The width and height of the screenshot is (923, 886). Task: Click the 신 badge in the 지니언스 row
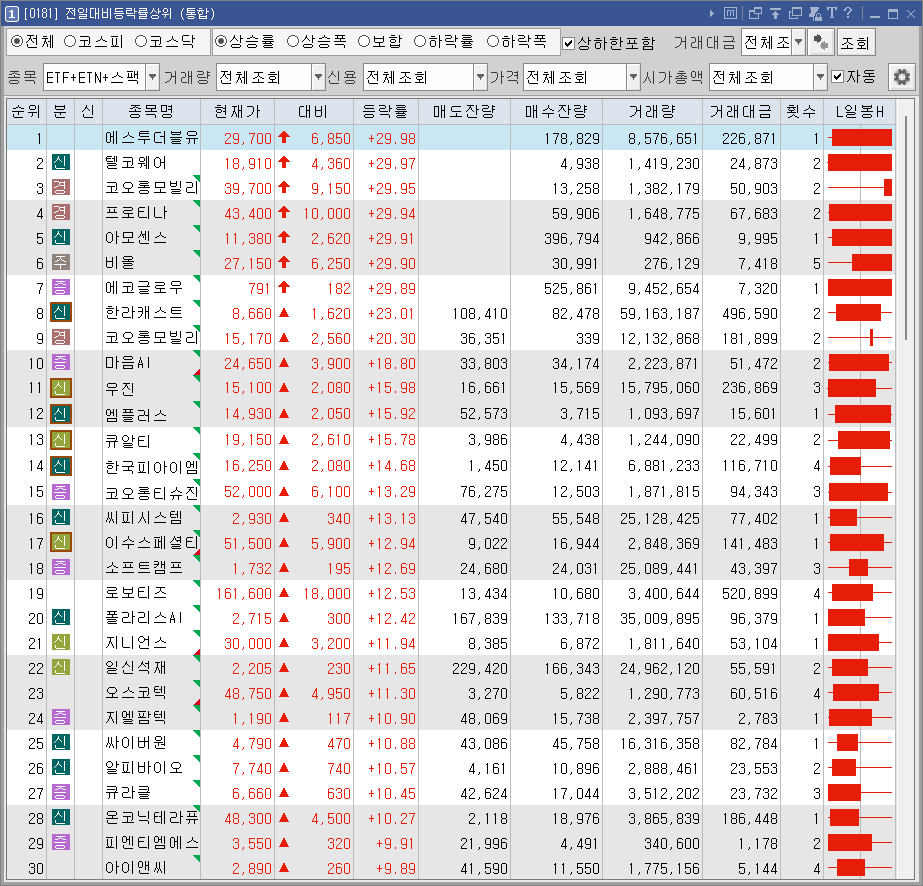tap(61, 642)
